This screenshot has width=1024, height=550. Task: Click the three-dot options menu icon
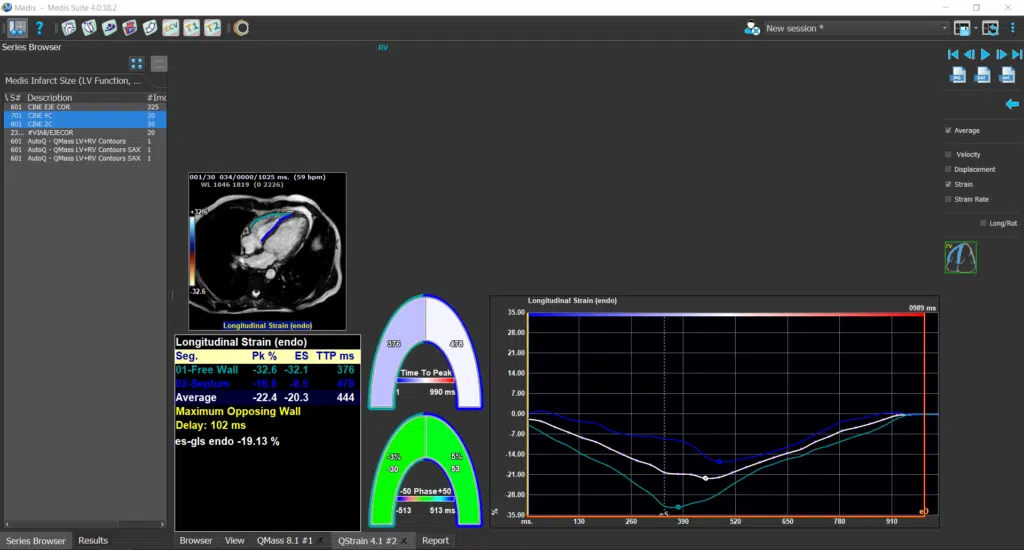1014,28
